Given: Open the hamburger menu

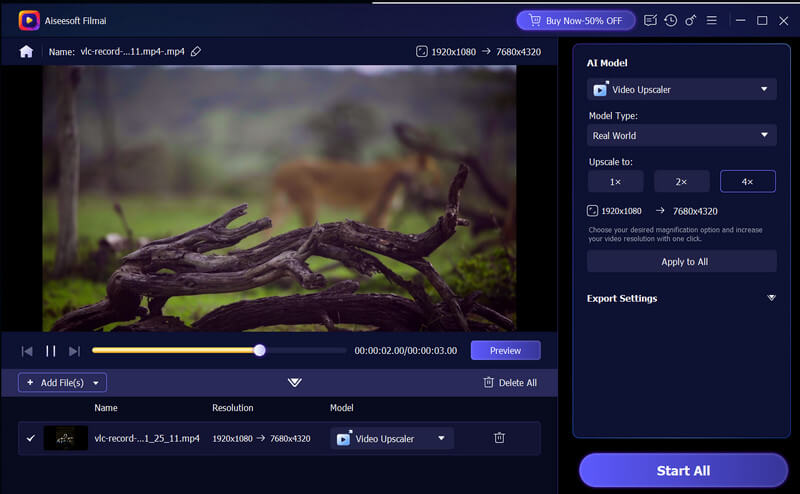Looking at the screenshot, I should (x=711, y=20).
